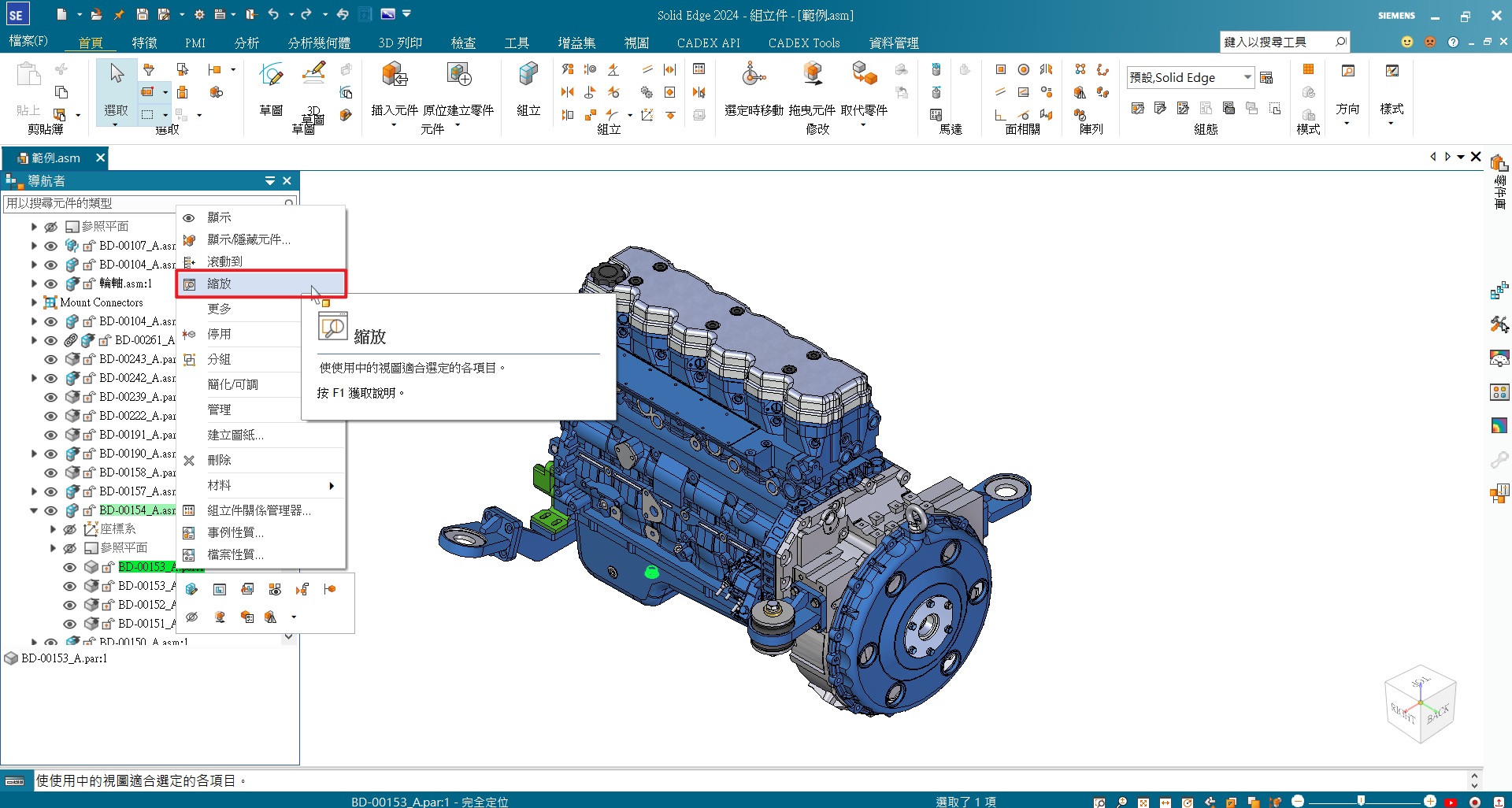Toggle visibility eye of BD-00239_A.par
Image resolution: width=1512 pixels, height=808 pixels.
[x=51, y=397]
